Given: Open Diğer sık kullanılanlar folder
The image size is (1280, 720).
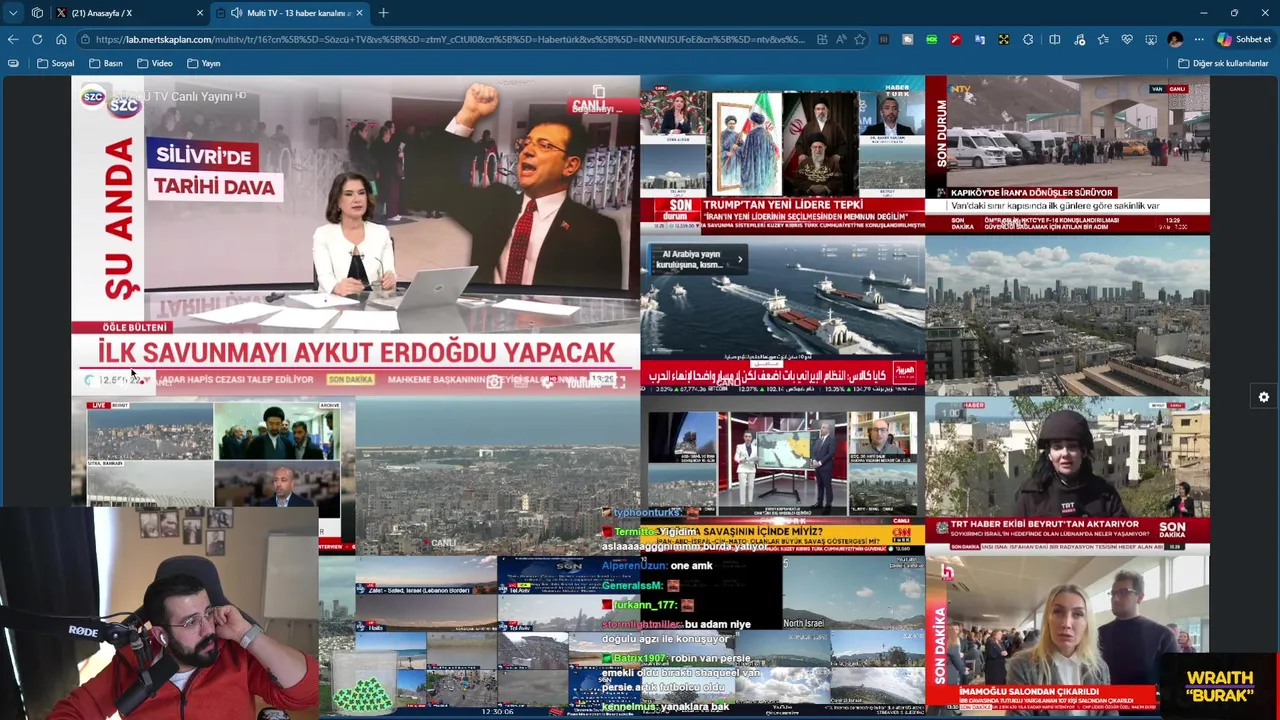Looking at the screenshot, I should [x=1223, y=63].
